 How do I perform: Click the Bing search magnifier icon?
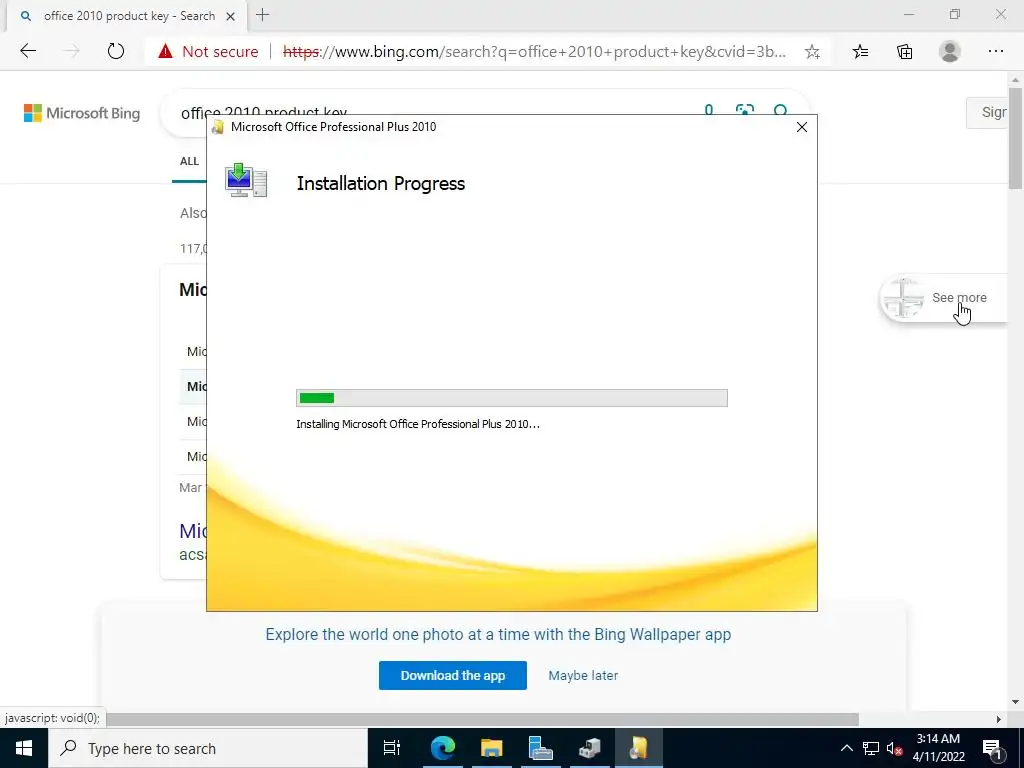780,111
